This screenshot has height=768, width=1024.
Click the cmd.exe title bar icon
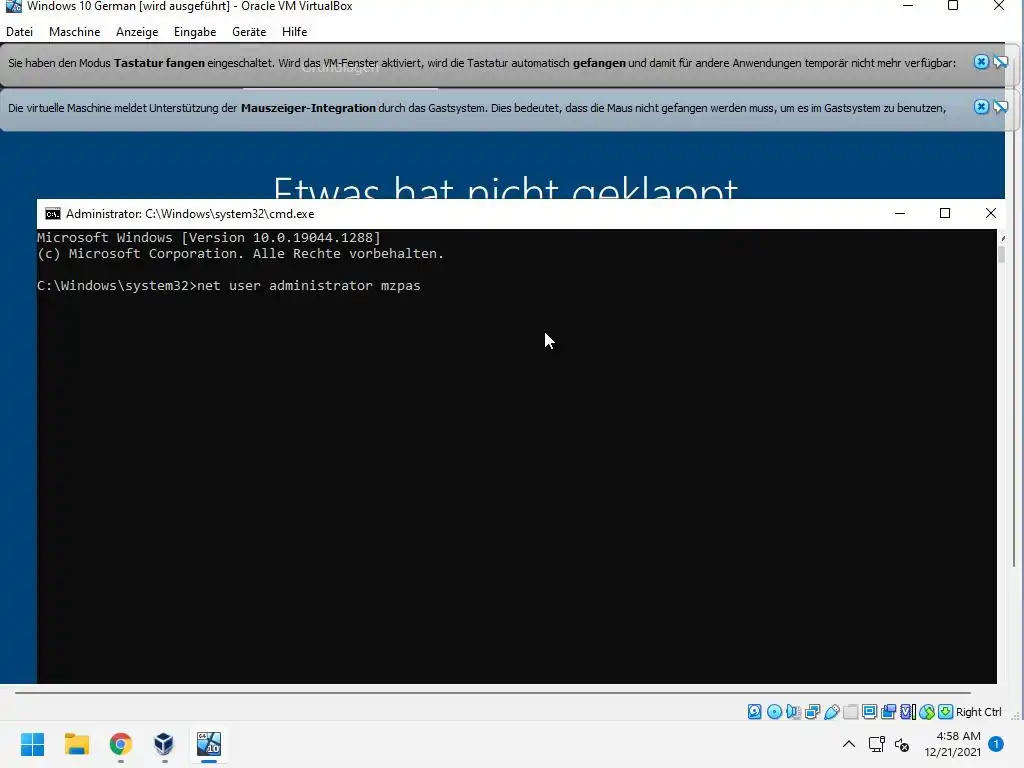point(52,214)
